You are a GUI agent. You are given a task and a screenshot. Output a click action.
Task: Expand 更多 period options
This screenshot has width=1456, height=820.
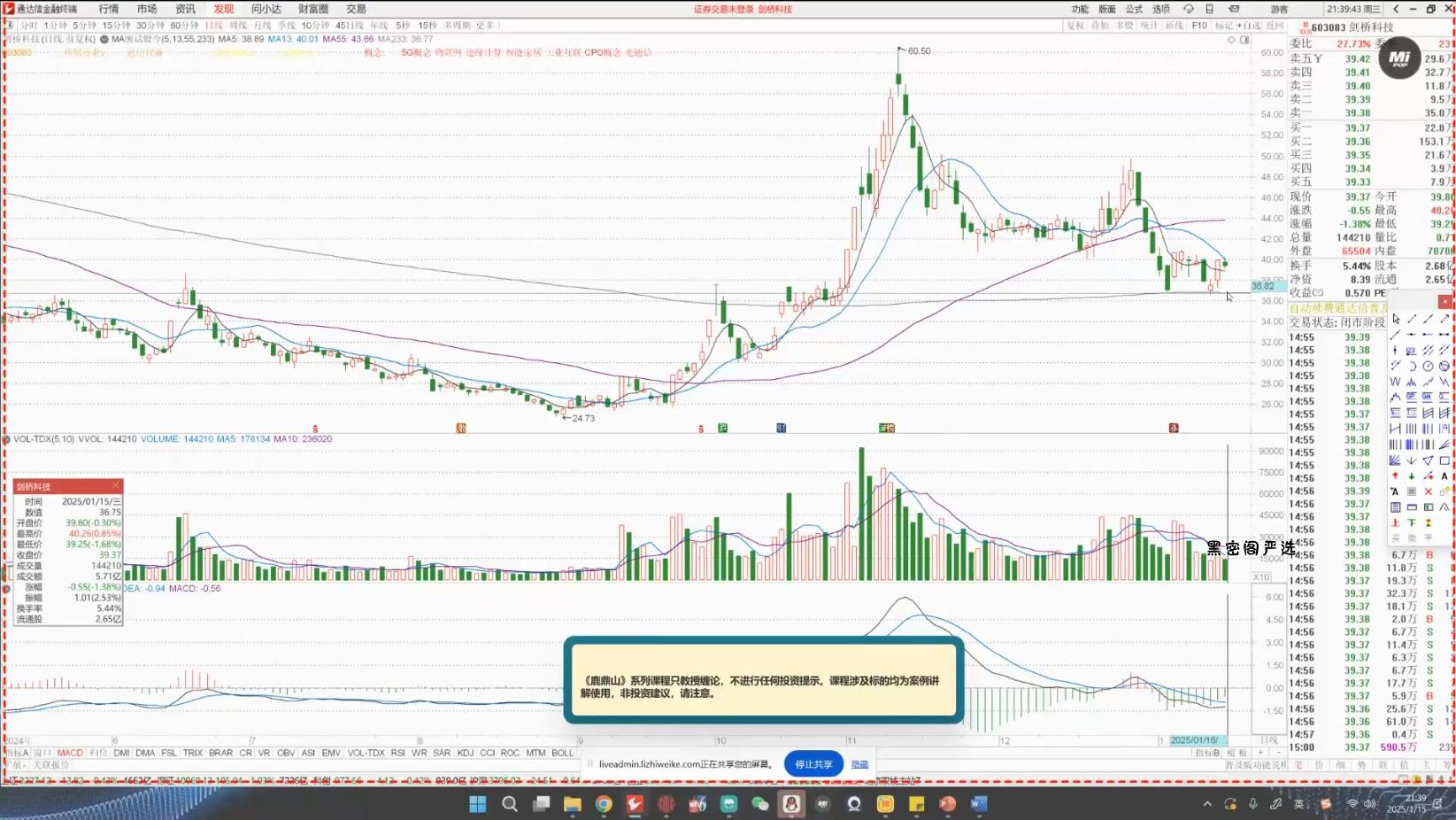click(x=485, y=26)
